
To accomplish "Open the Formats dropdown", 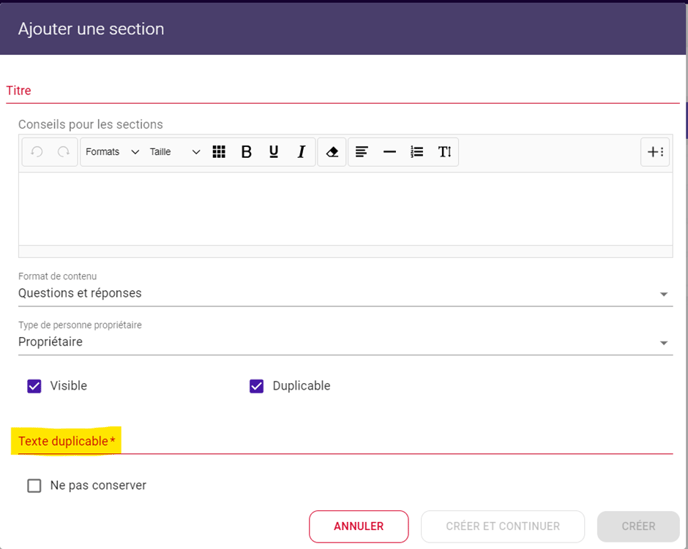I will [112, 152].
